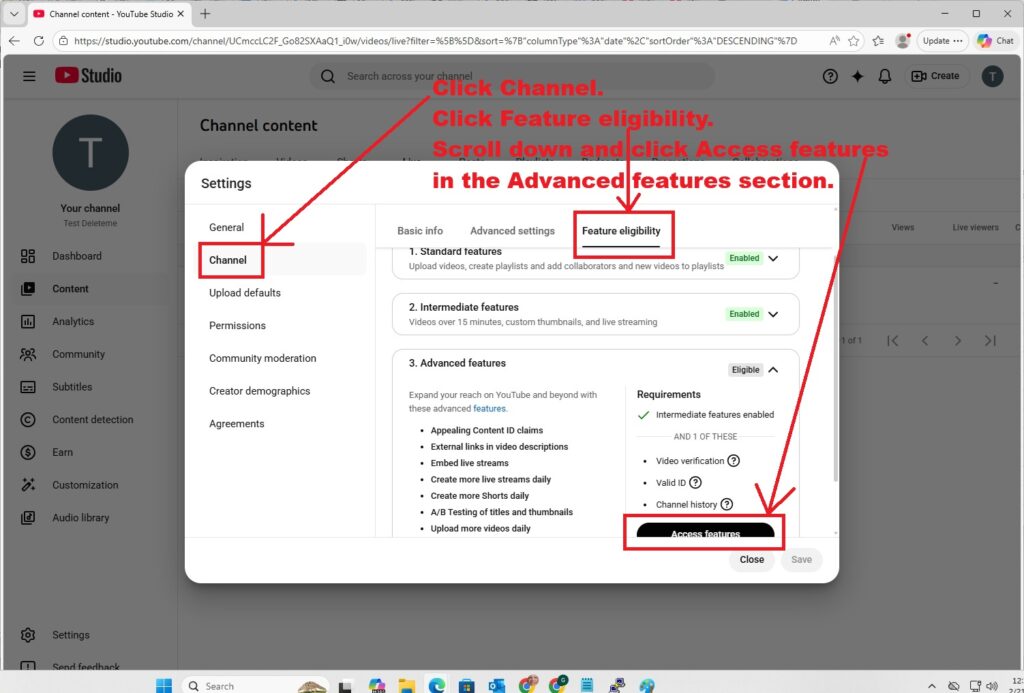Open the notifications bell icon
This screenshot has height=693, width=1024.
pyautogui.click(x=884, y=76)
